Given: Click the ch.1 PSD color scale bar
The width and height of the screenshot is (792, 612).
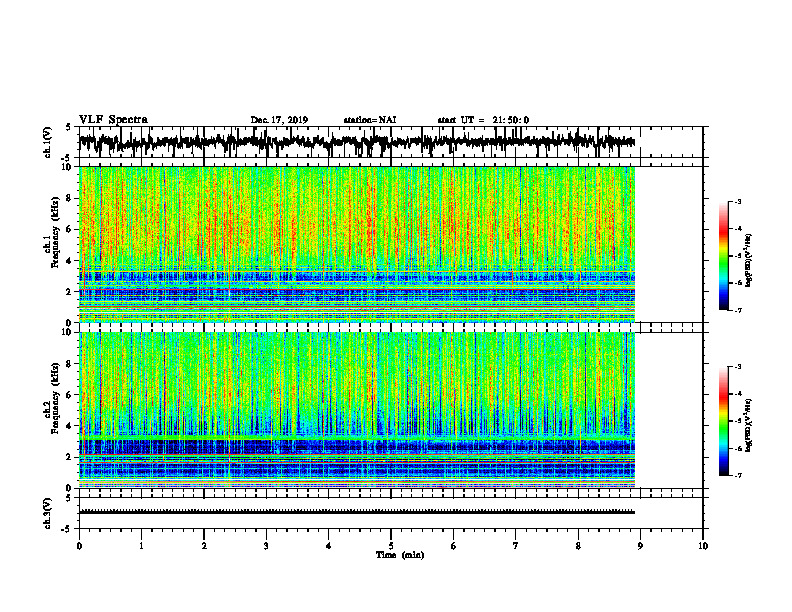Looking at the screenshot, I should click(723, 256).
